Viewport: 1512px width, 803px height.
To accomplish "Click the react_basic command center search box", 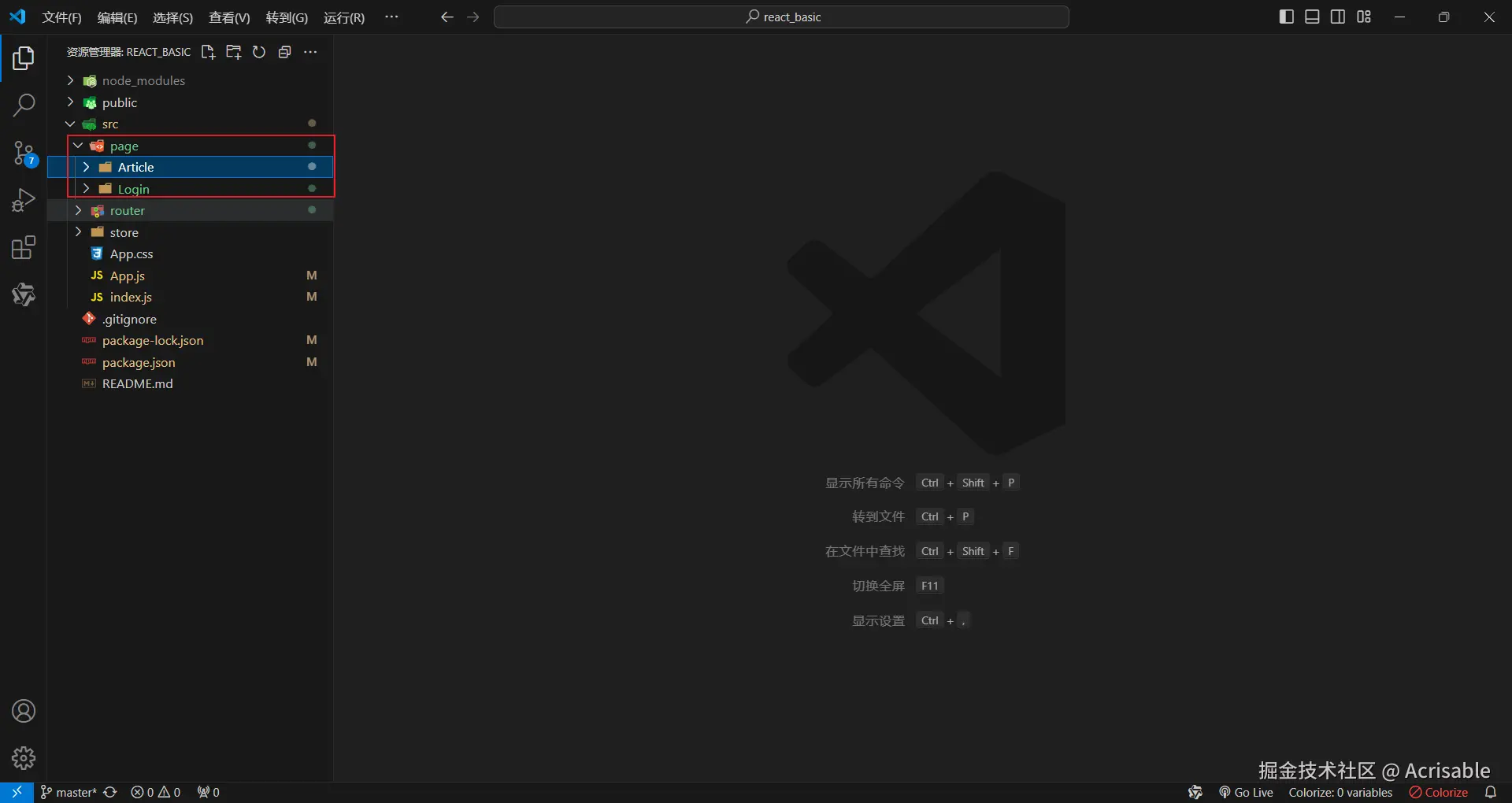I will (x=781, y=17).
